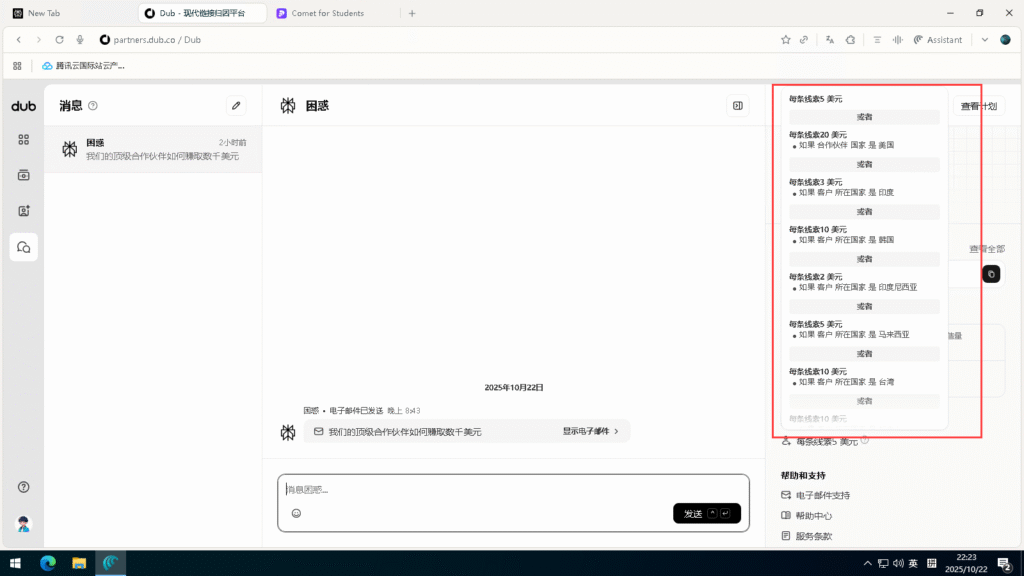Open the payouts icon in left sidebar
This screenshot has height=576, width=1024.
tap(24, 175)
